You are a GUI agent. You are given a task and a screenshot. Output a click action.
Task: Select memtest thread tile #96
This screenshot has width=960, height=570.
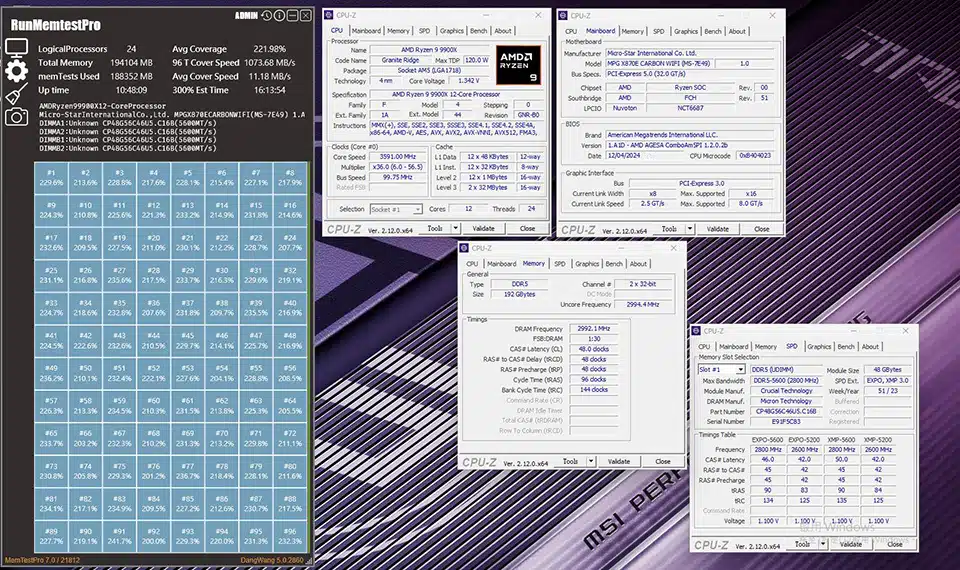coord(290,536)
